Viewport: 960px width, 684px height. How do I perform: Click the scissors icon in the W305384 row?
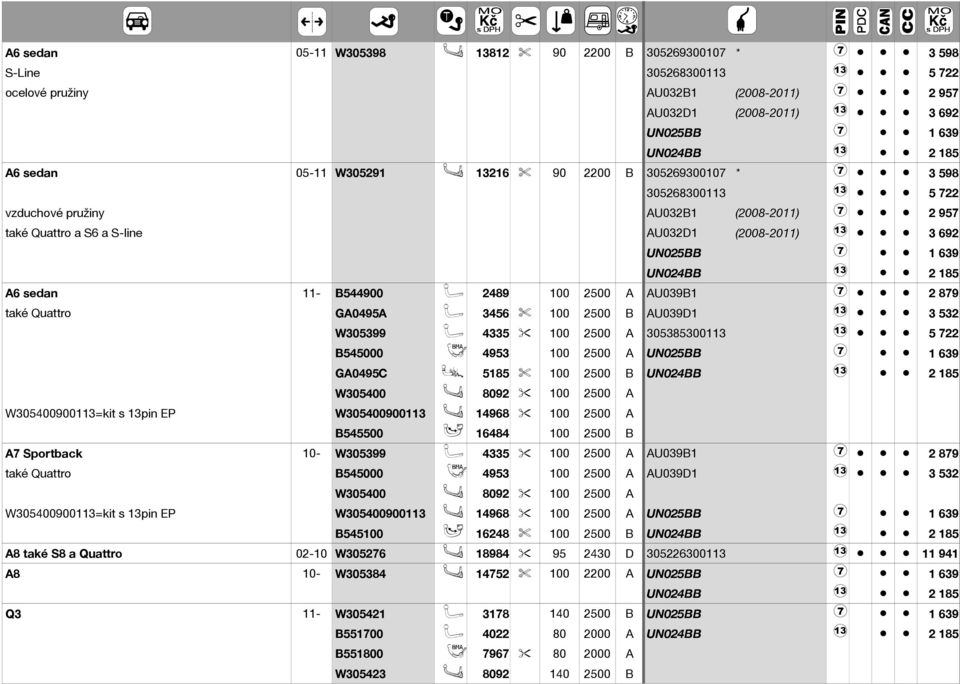[525, 573]
